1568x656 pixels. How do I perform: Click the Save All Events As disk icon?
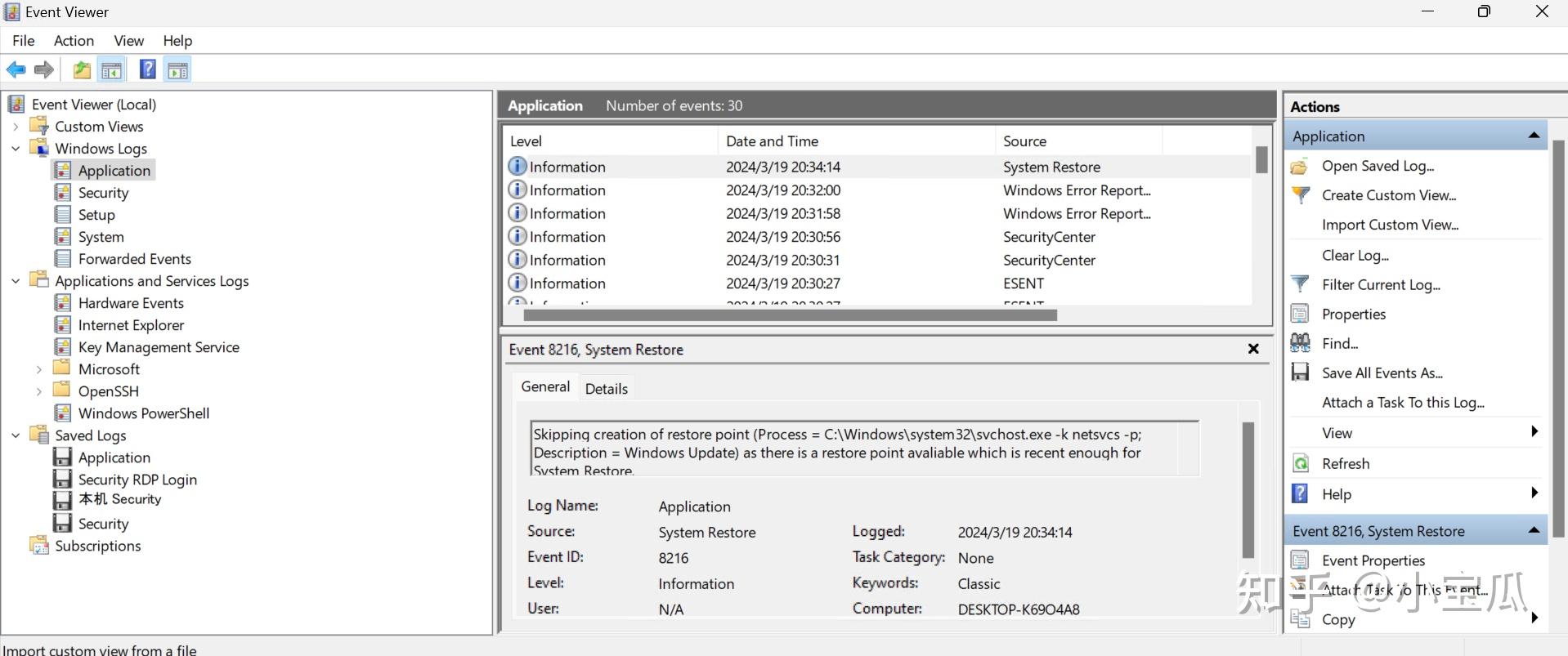tap(1300, 373)
